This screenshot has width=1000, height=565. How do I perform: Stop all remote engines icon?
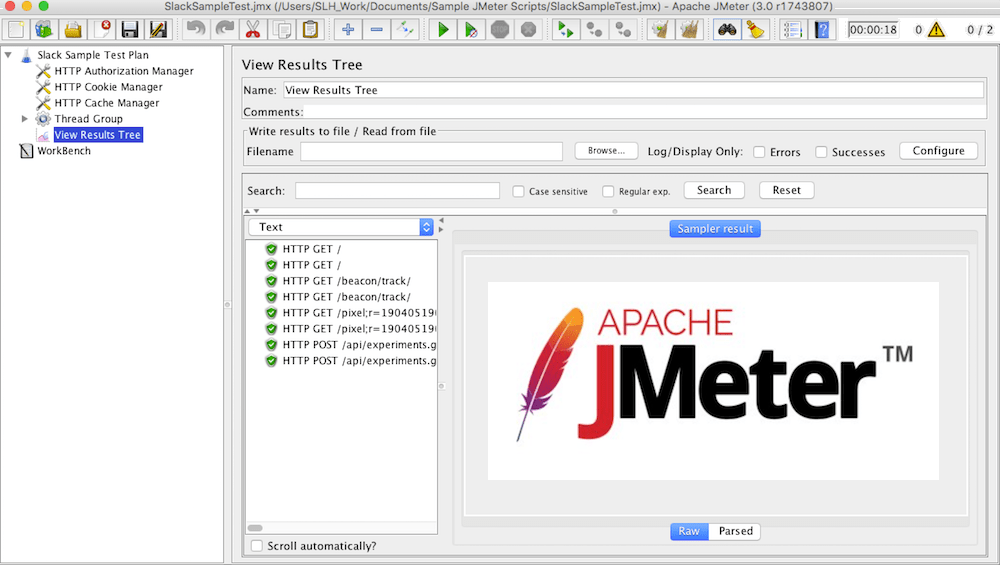[594, 29]
